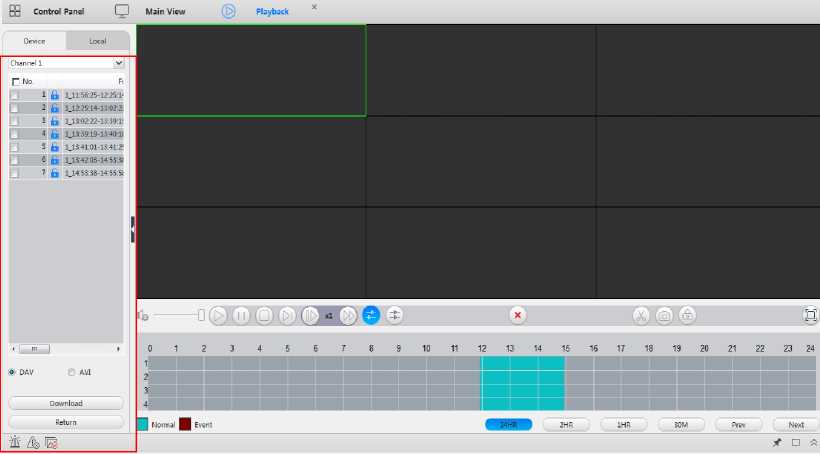Open the Main View tab
This screenshot has width=820, height=454.
click(164, 11)
